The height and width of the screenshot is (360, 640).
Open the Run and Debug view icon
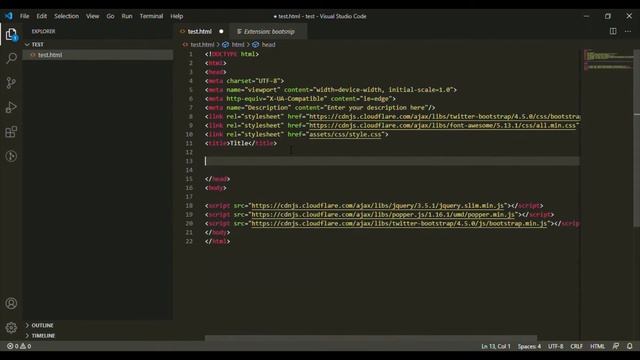pos(11,107)
